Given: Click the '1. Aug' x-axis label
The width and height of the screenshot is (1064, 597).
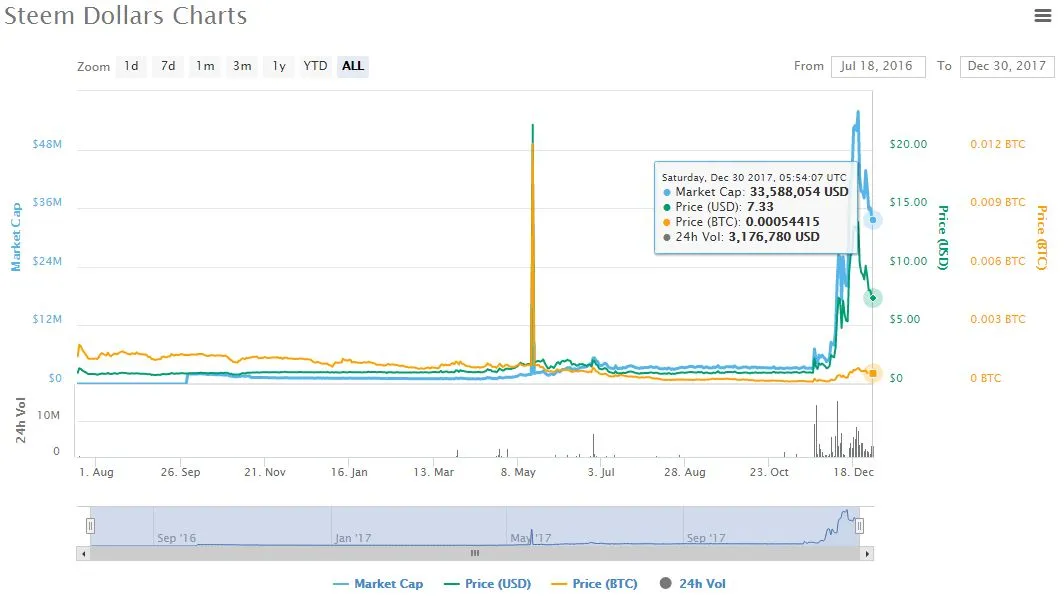Looking at the screenshot, I should point(96,472).
